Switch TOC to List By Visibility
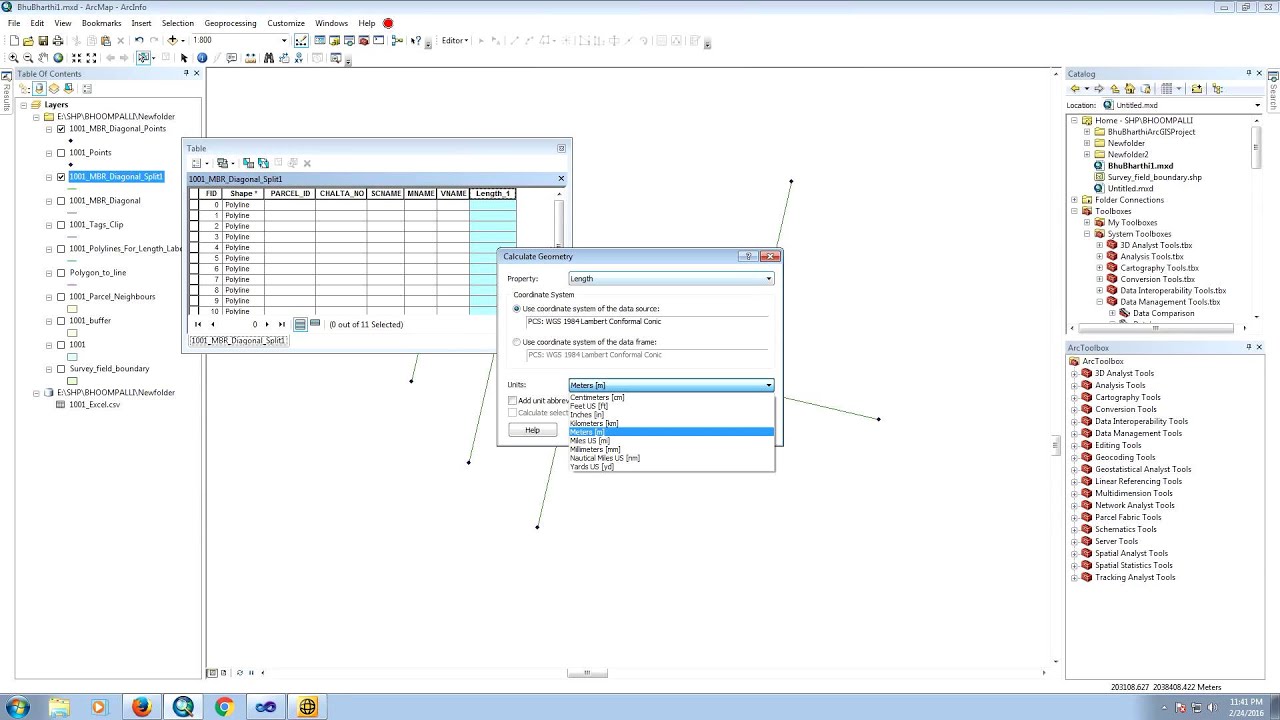Viewport: 1280px width, 720px height. coord(52,88)
